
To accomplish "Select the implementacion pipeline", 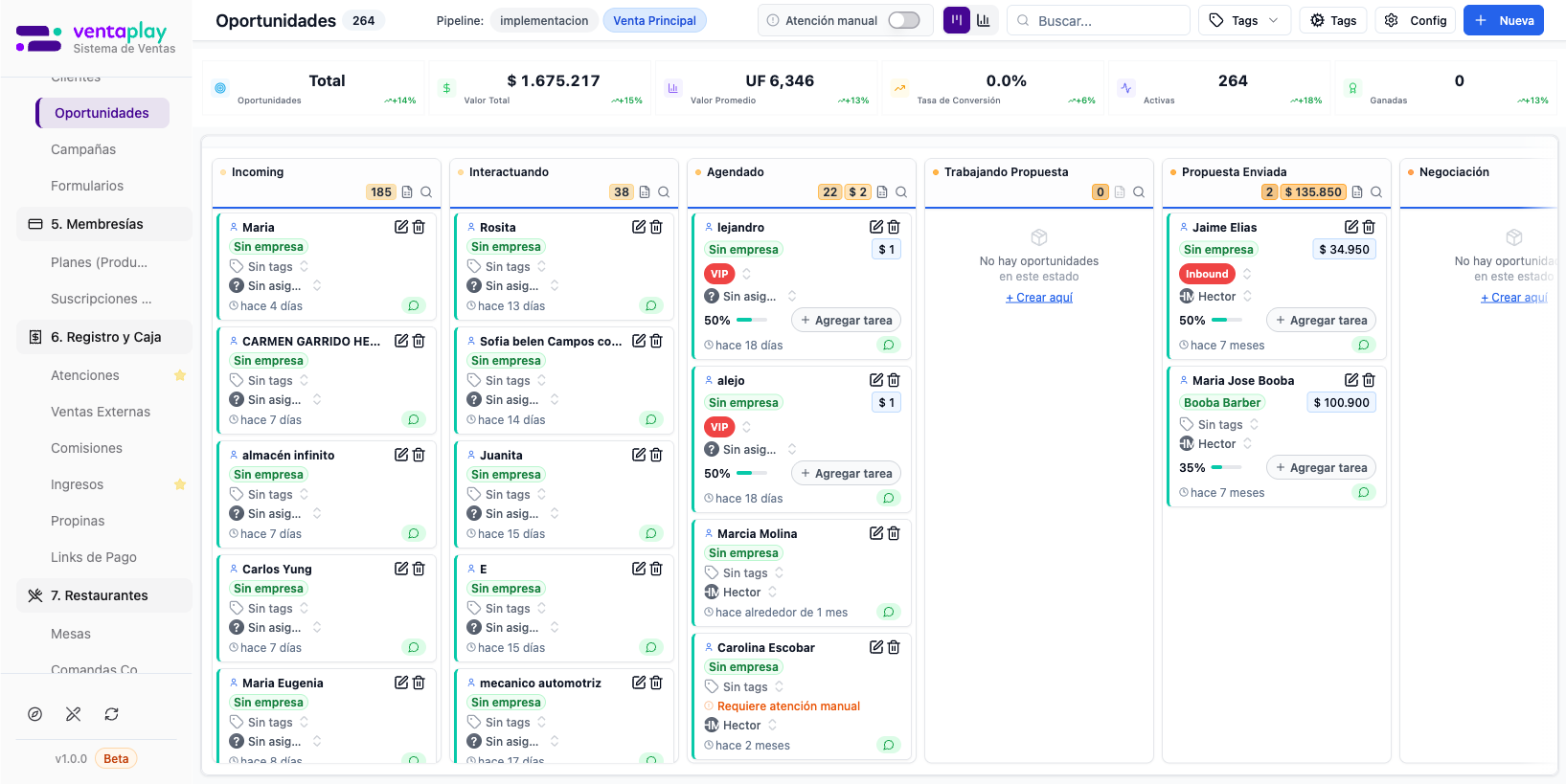I will (544, 20).
